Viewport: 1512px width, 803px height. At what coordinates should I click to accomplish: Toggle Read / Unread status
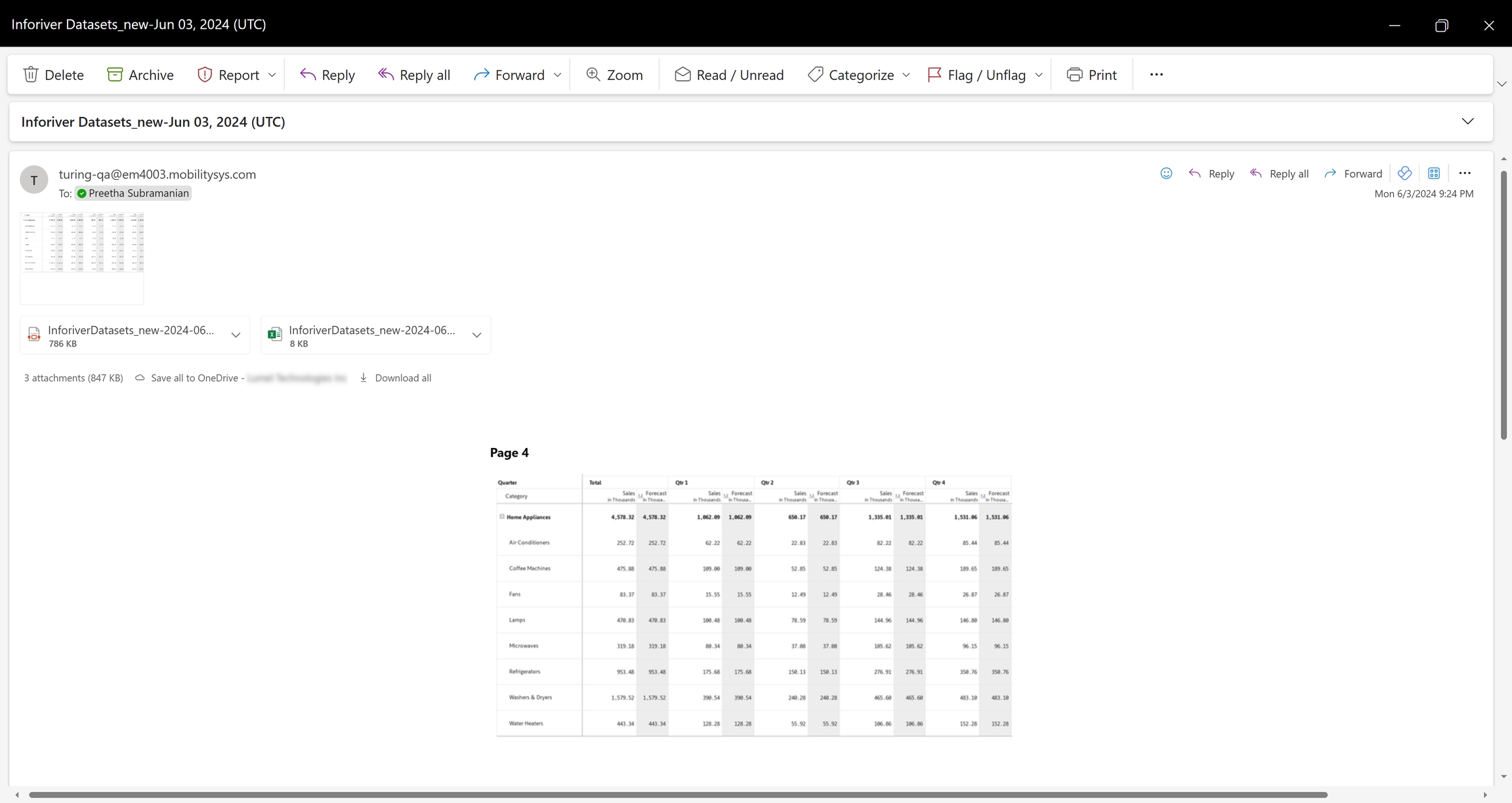[x=728, y=75]
